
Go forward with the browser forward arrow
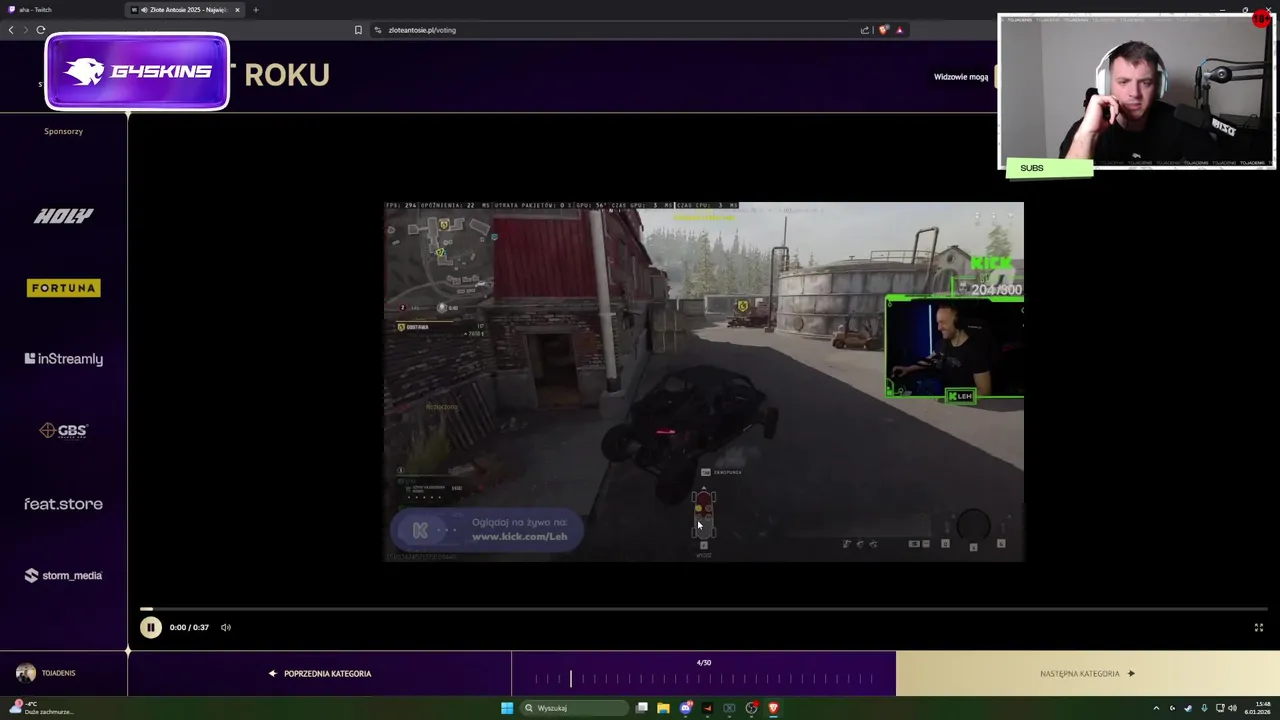tap(25, 30)
